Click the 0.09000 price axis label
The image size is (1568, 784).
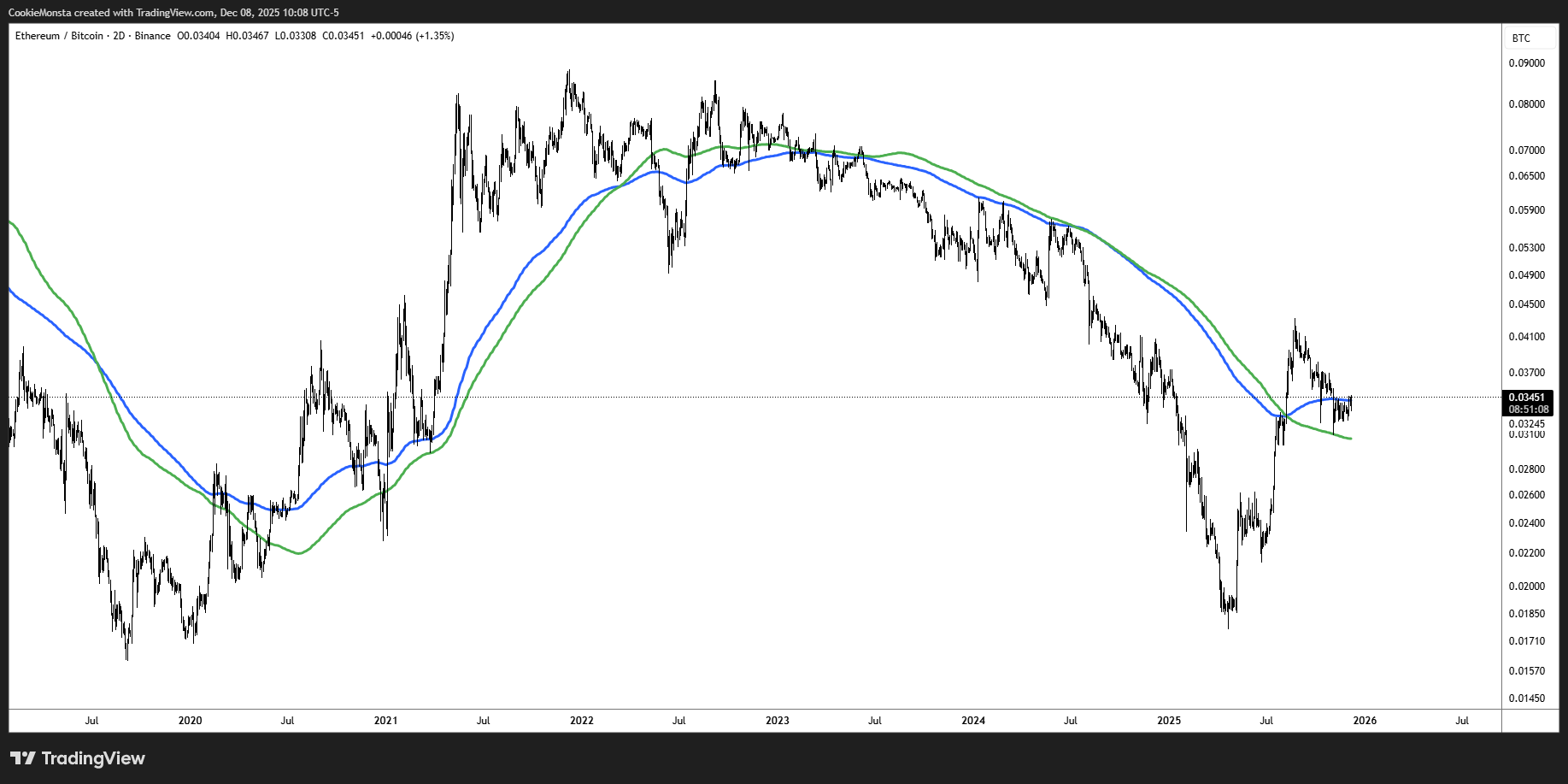point(1526,63)
